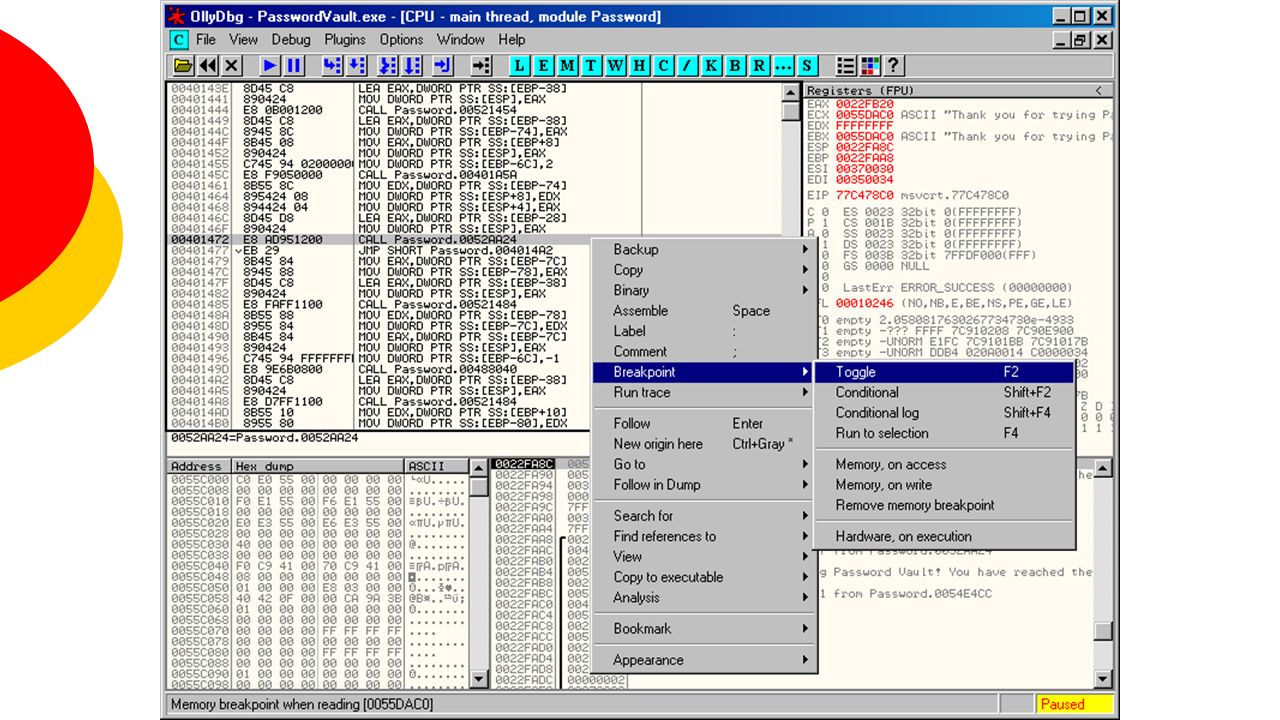1280x720 pixels.
Task: Open the Plugins menu
Action: 345,40
